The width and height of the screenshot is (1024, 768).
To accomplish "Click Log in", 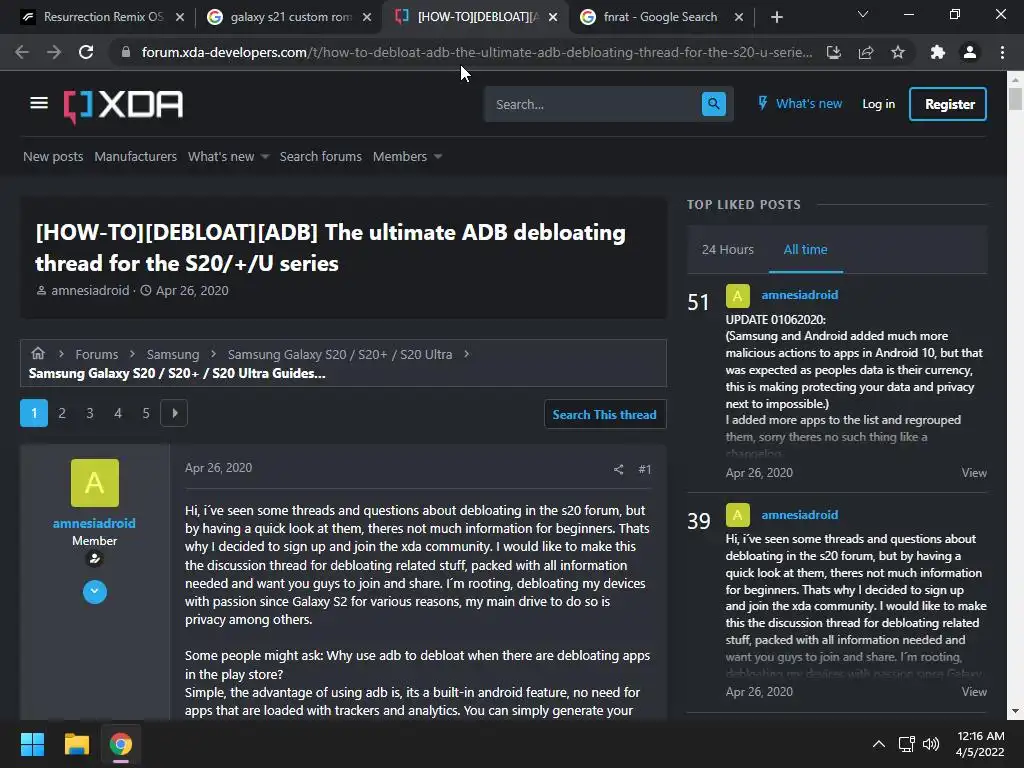I will 878,104.
